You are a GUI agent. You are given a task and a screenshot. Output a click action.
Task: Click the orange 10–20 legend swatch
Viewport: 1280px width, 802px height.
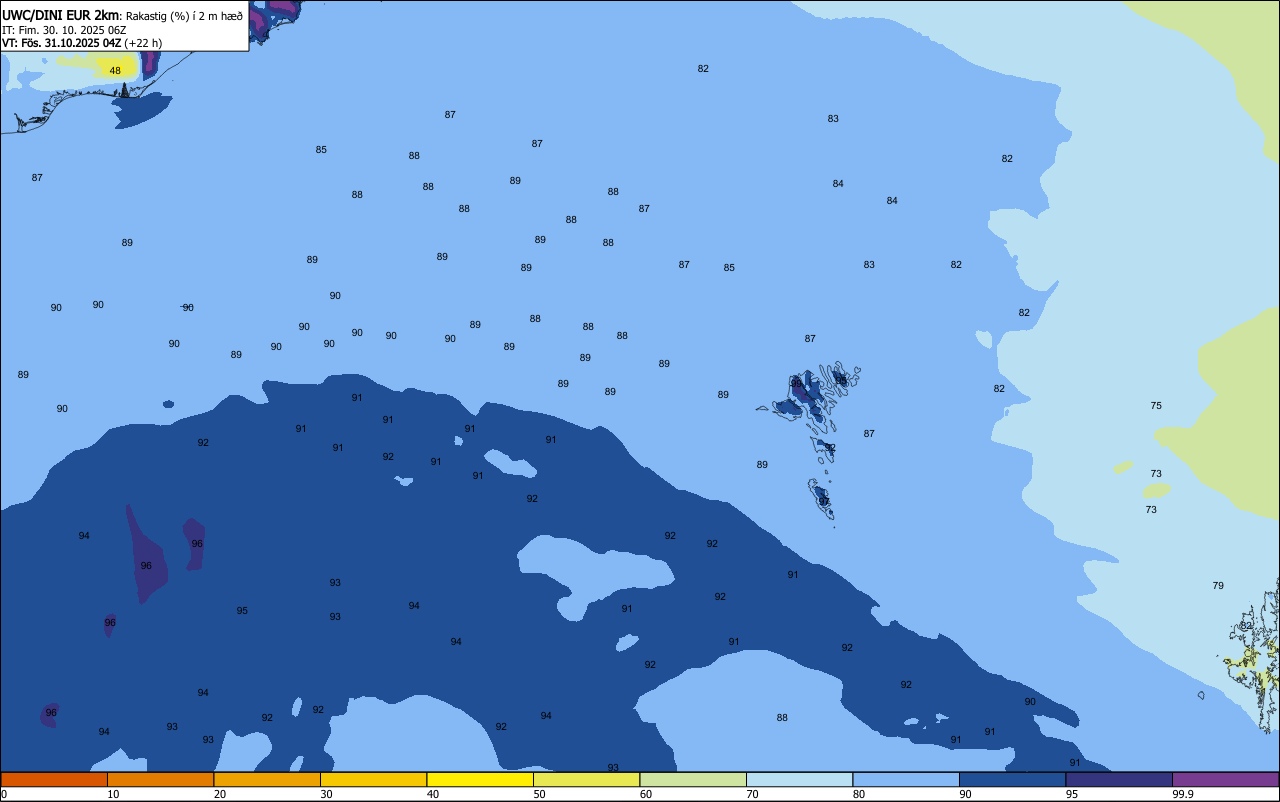pyautogui.click(x=160, y=779)
